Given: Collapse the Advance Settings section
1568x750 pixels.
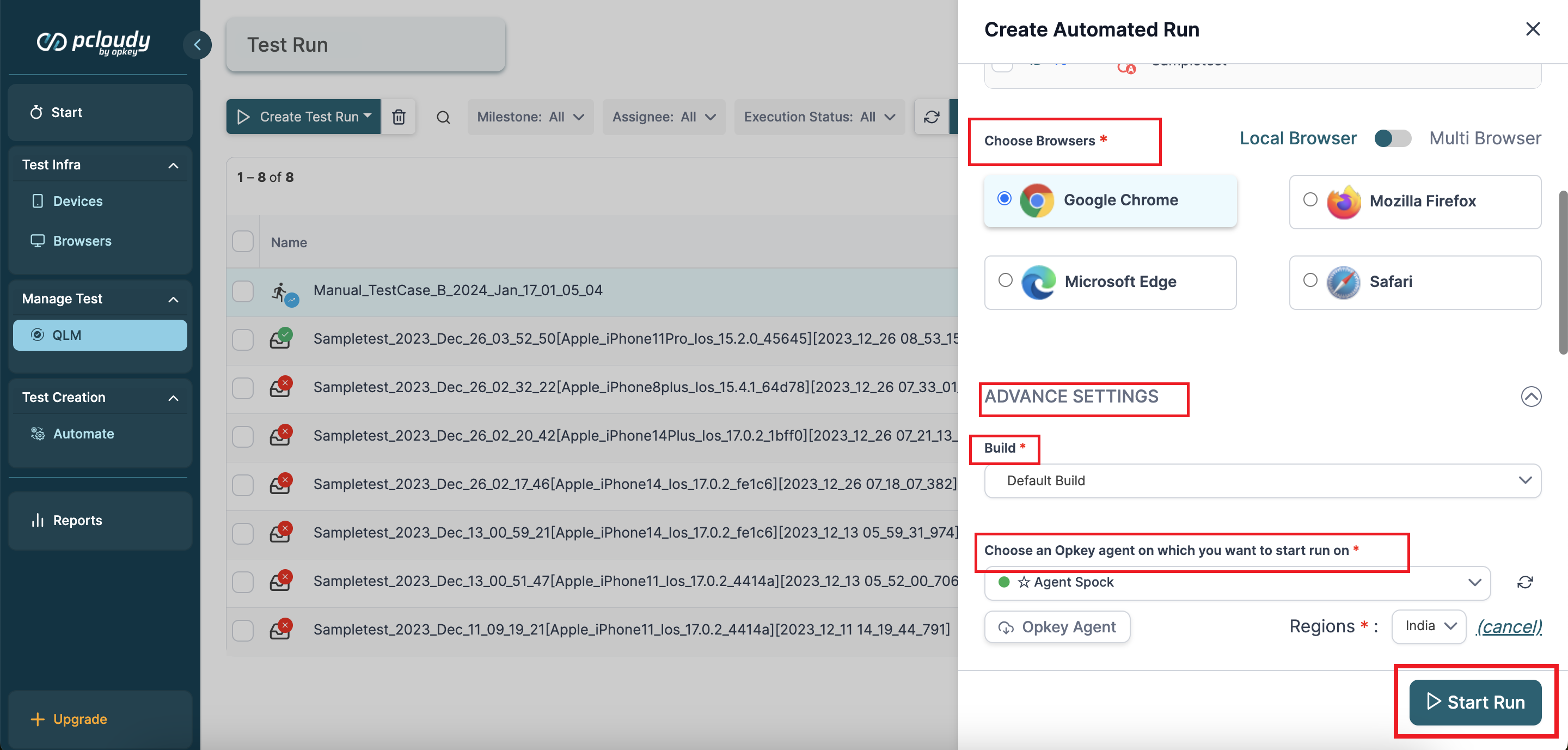Looking at the screenshot, I should click(x=1530, y=397).
